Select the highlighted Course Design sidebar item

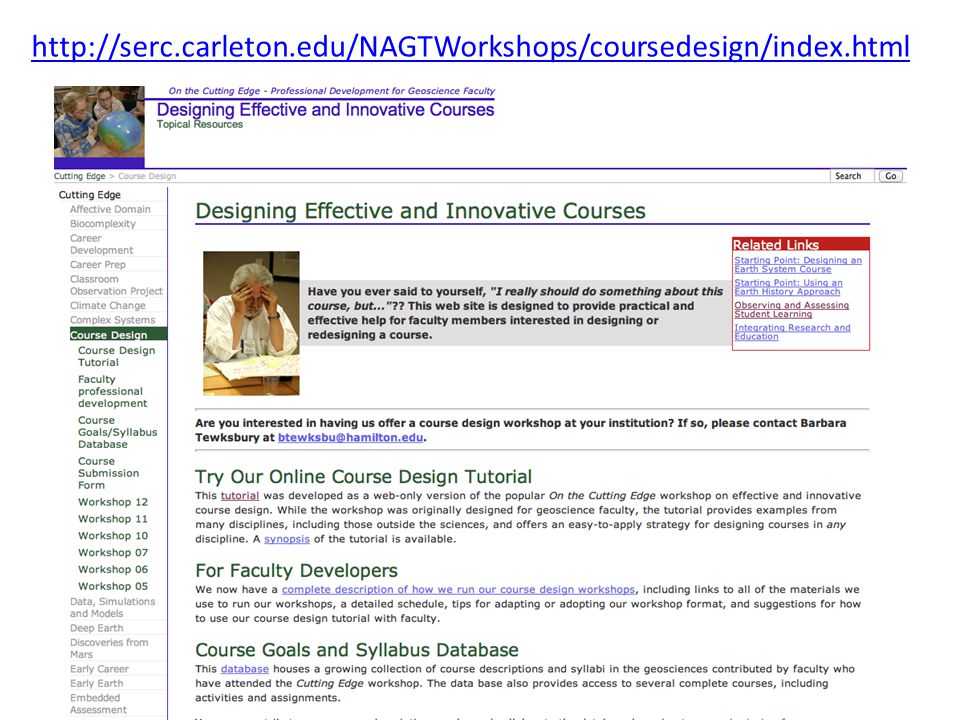[x=118, y=335]
